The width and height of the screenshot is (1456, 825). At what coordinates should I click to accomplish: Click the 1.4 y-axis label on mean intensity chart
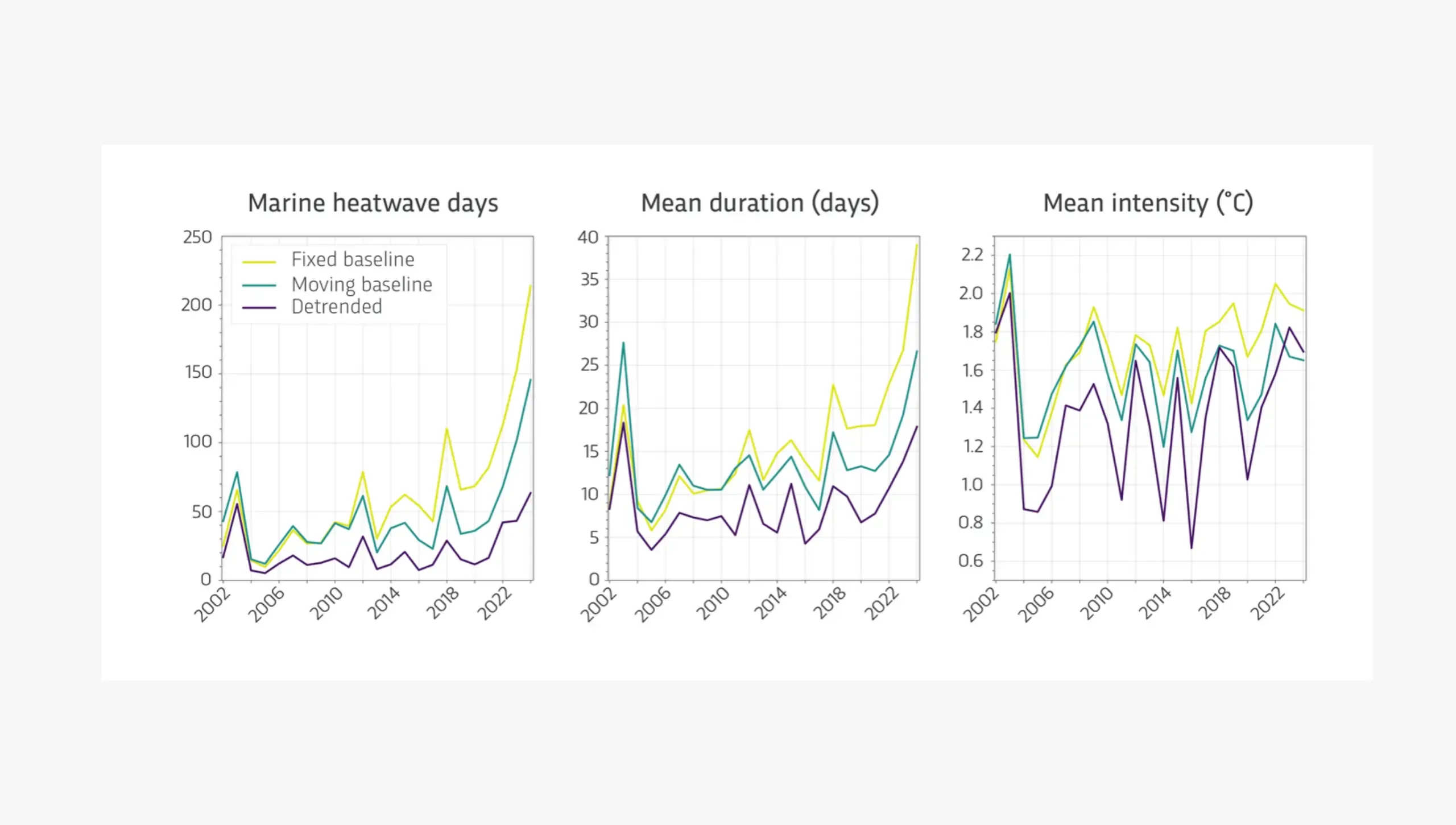tap(972, 407)
